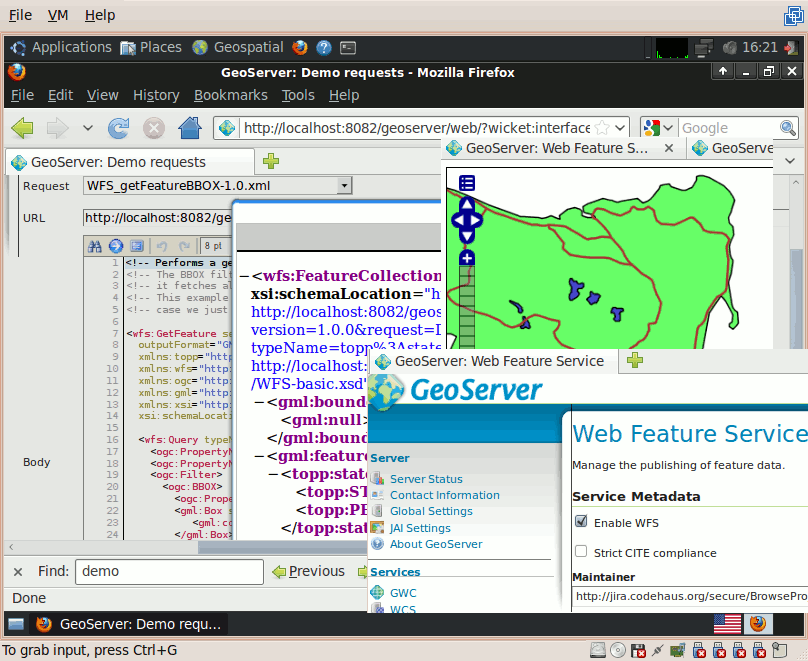This screenshot has width=808, height=661.
Task: Open the map layer switcher icon
Action: pos(467,183)
